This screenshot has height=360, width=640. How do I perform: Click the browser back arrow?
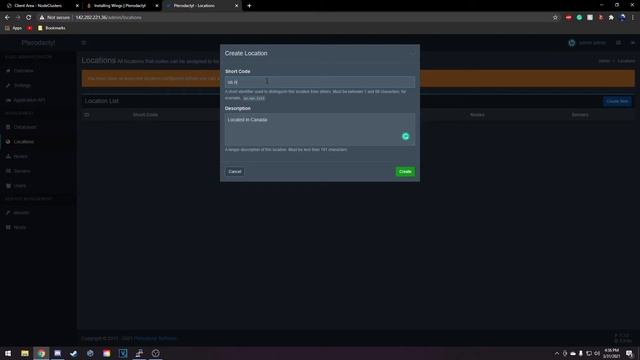pos(7,18)
